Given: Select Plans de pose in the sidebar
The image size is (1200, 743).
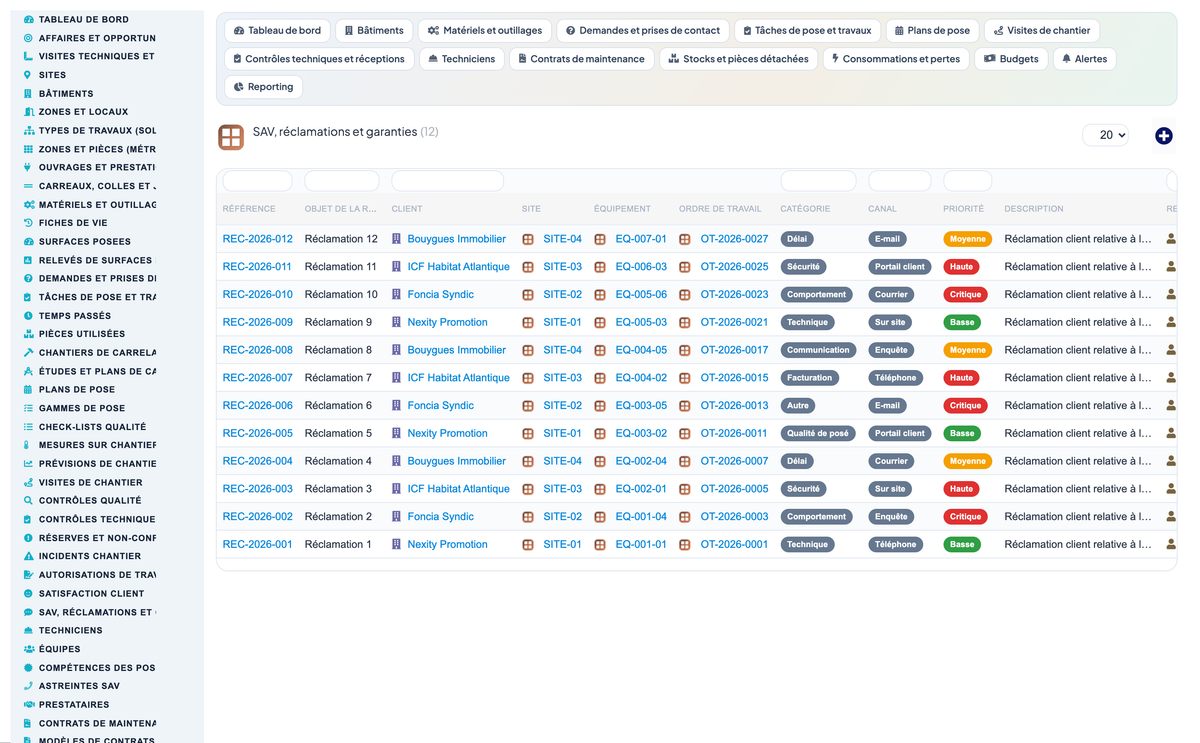Looking at the screenshot, I should (77, 389).
